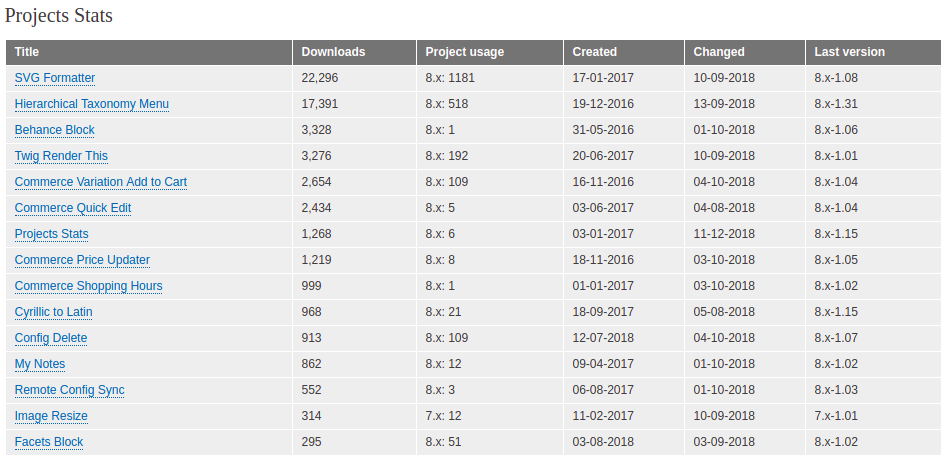Open the Commerce Price Updater link
The height and width of the screenshot is (462, 947).
(x=82, y=260)
